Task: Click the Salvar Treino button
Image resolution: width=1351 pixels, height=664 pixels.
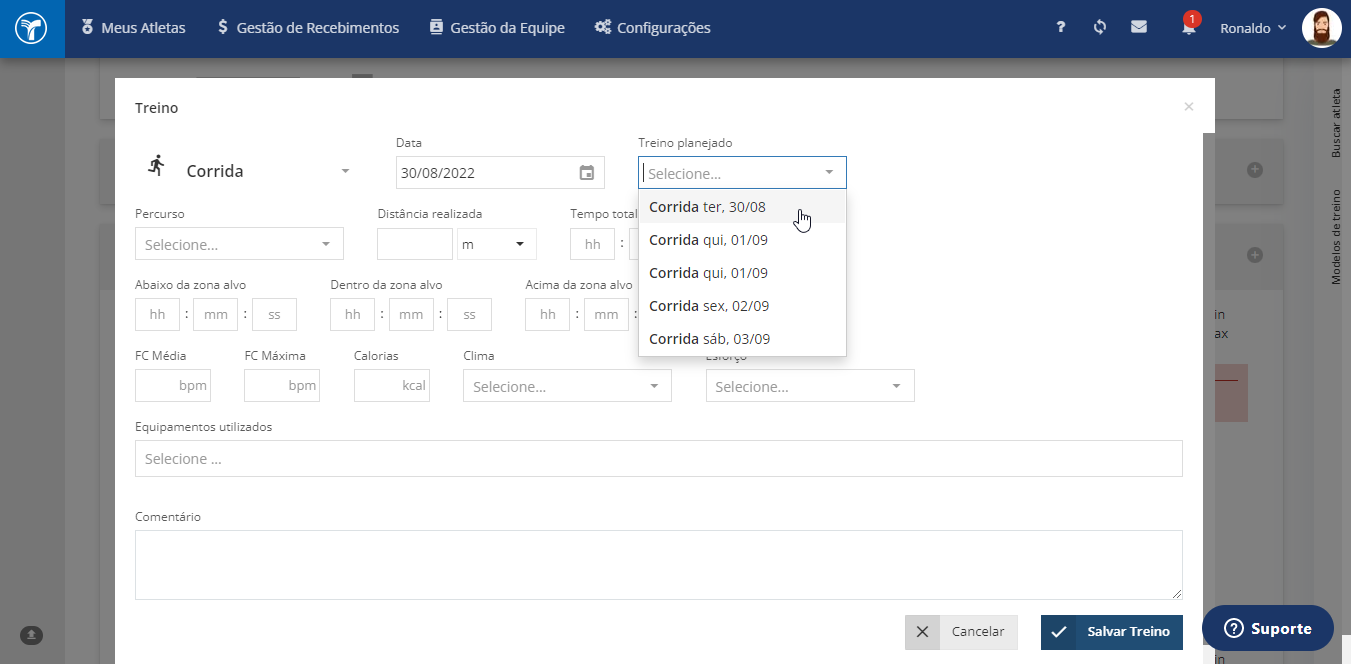Action: (x=1112, y=632)
